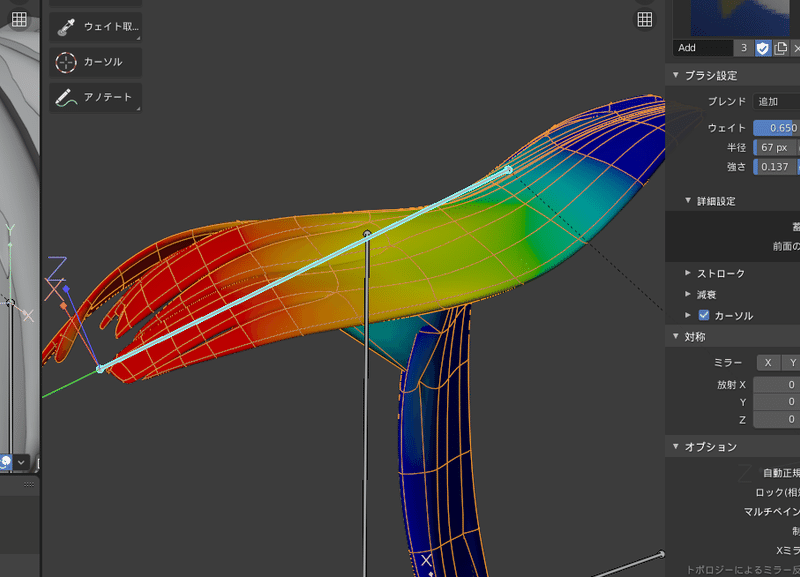
Task: Select the Sample Weight (ウェイト取) tool
Action: pos(95,27)
